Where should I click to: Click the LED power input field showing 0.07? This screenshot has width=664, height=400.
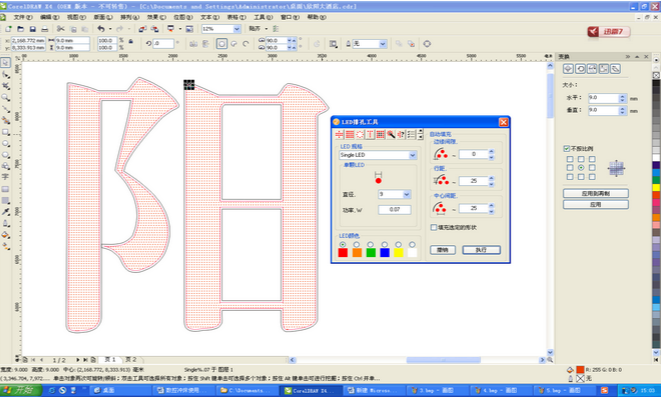[x=394, y=209]
